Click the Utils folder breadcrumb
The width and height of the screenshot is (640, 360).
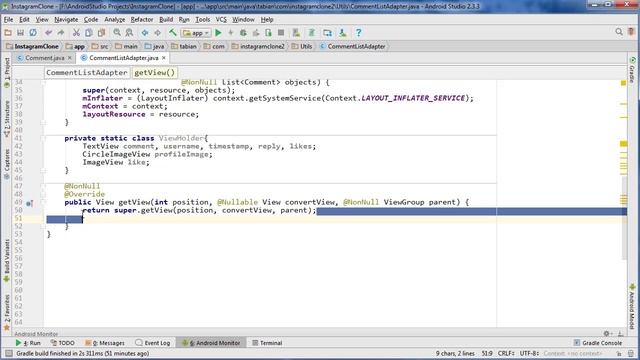(x=302, y=47)
